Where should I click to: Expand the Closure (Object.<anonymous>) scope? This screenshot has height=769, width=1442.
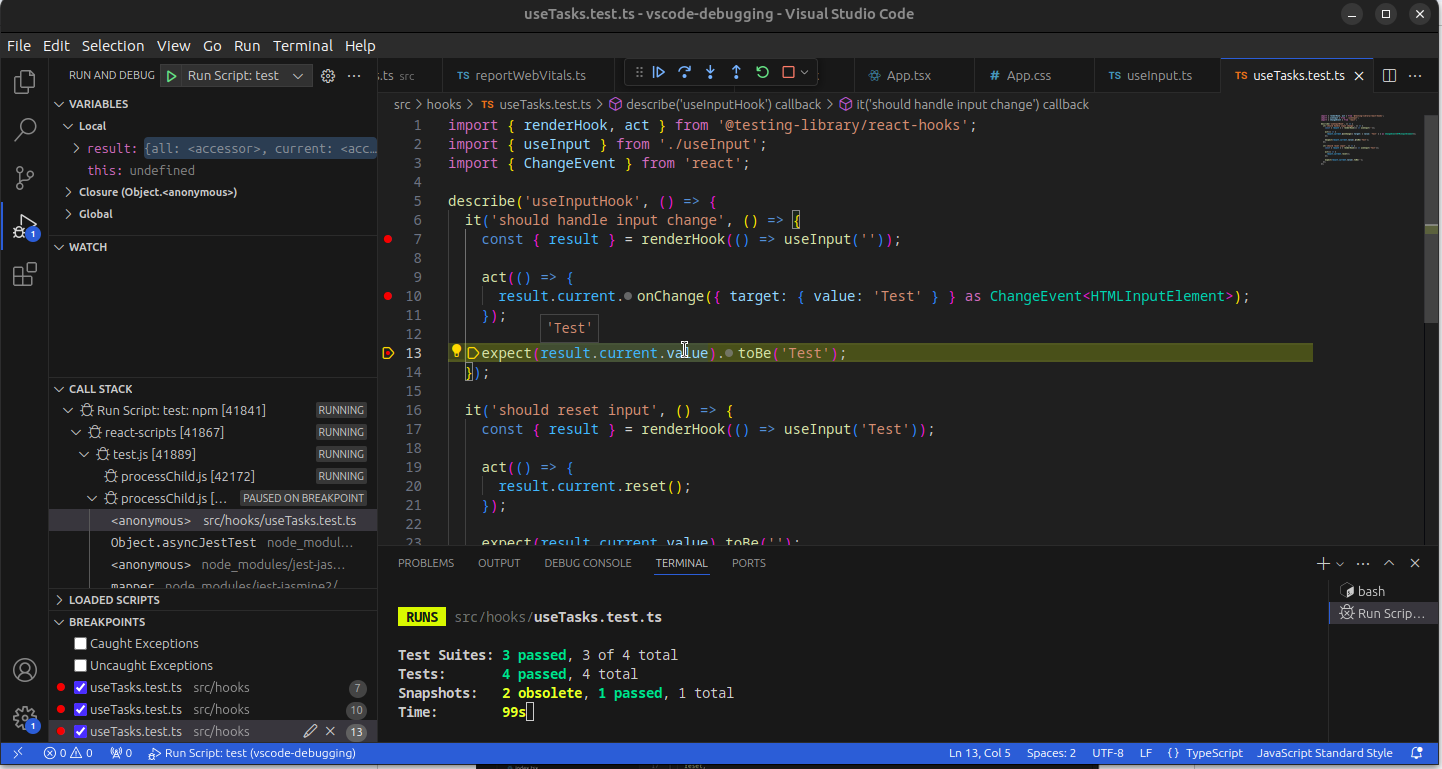[x=69, y=192]
